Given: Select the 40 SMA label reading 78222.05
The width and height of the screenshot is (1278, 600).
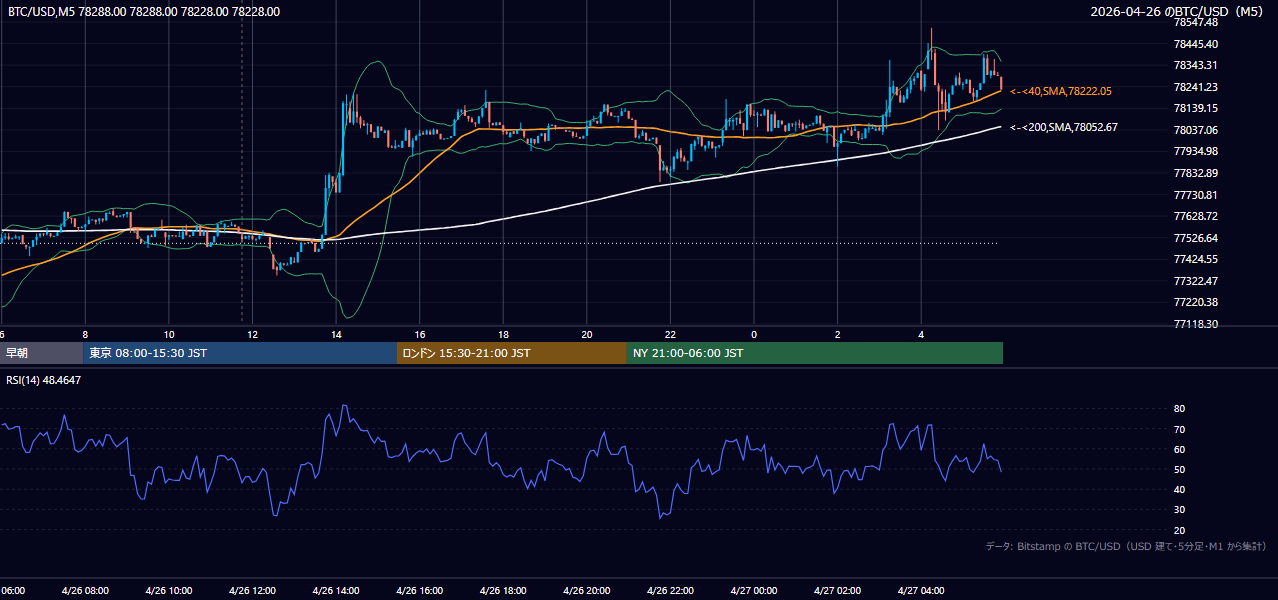Looking at the screenshot, I should (1061, 91).
